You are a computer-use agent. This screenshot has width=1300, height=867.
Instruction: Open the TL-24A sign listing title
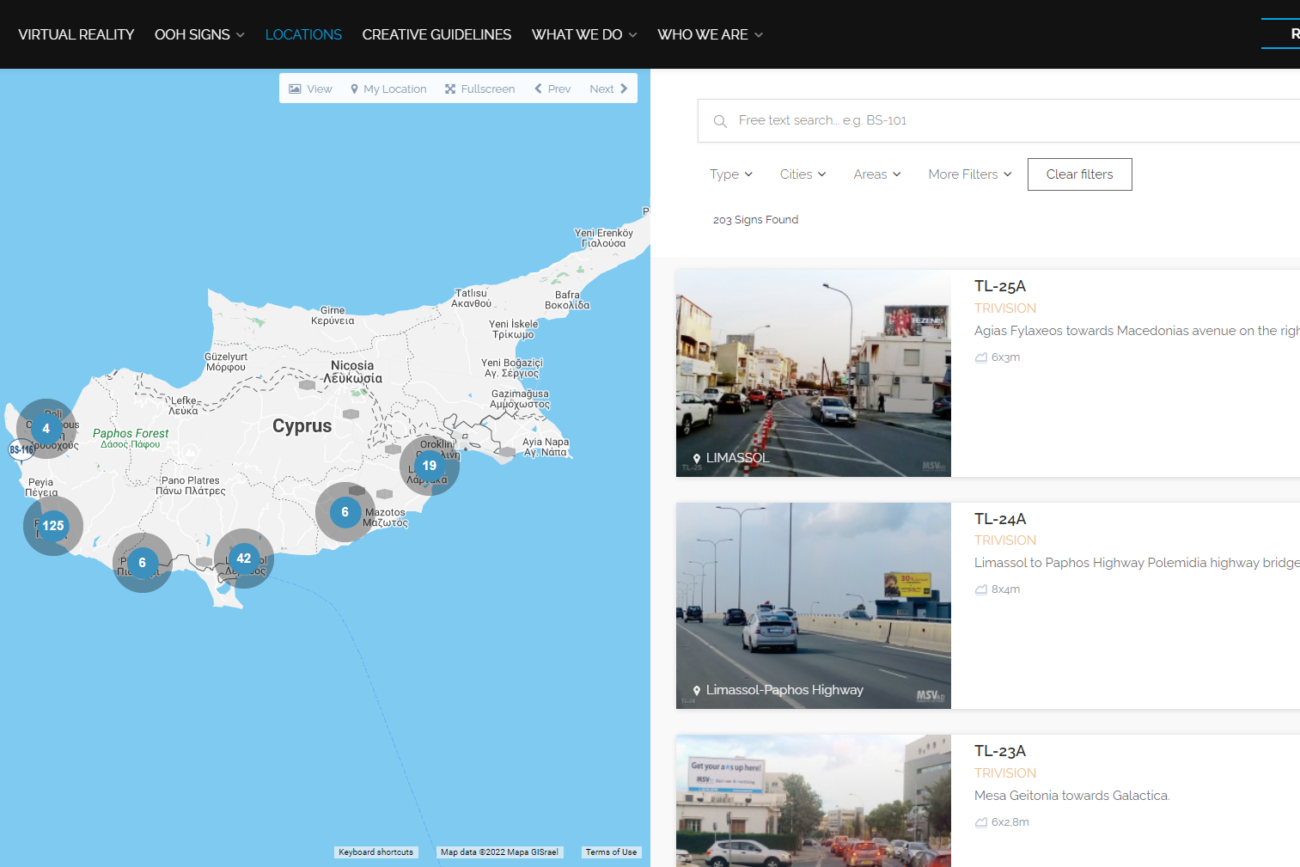pos(1000,519)
